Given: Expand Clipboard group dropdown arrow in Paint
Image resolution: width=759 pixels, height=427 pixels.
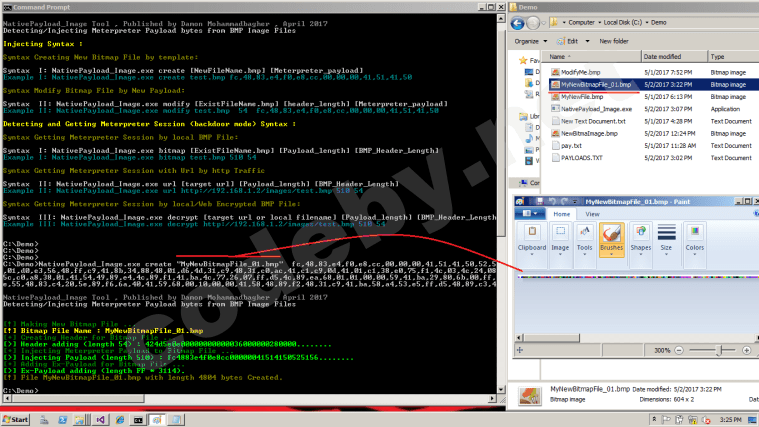Looking at the screenshot, I should click(532, 255).
